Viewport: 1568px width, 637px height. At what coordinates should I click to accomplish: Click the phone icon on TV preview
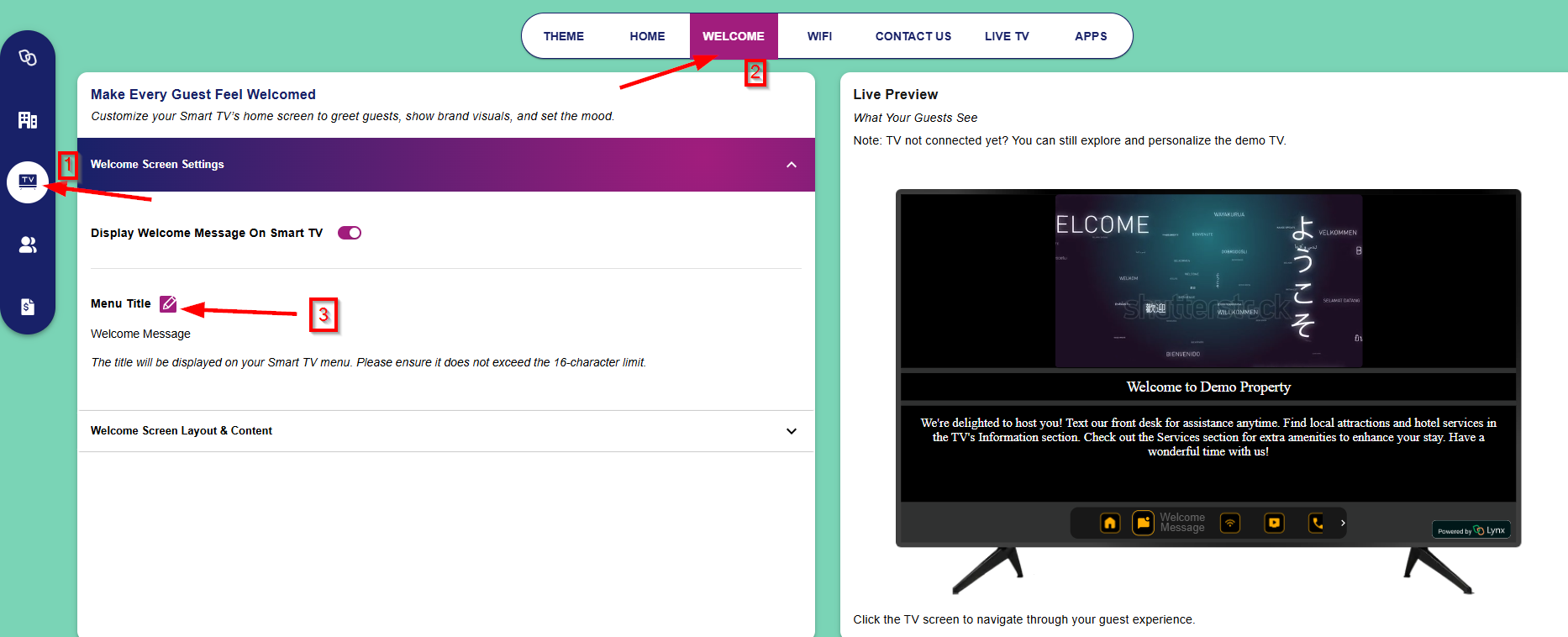(x=1317, y=523)
